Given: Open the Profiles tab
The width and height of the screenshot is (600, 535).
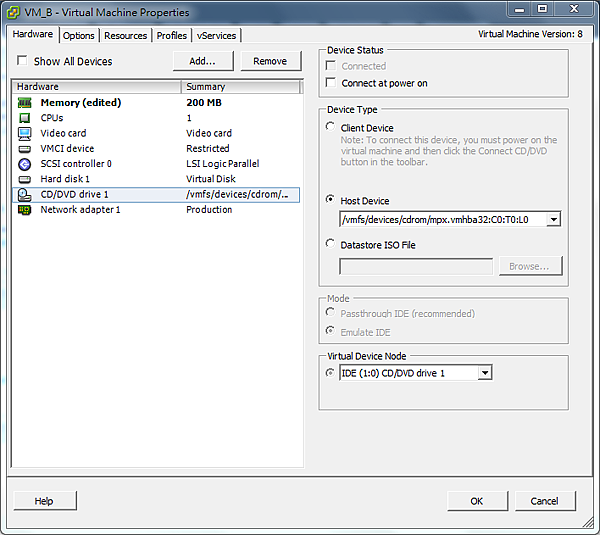Looking at the screenshot, I should tap(172, 36).
